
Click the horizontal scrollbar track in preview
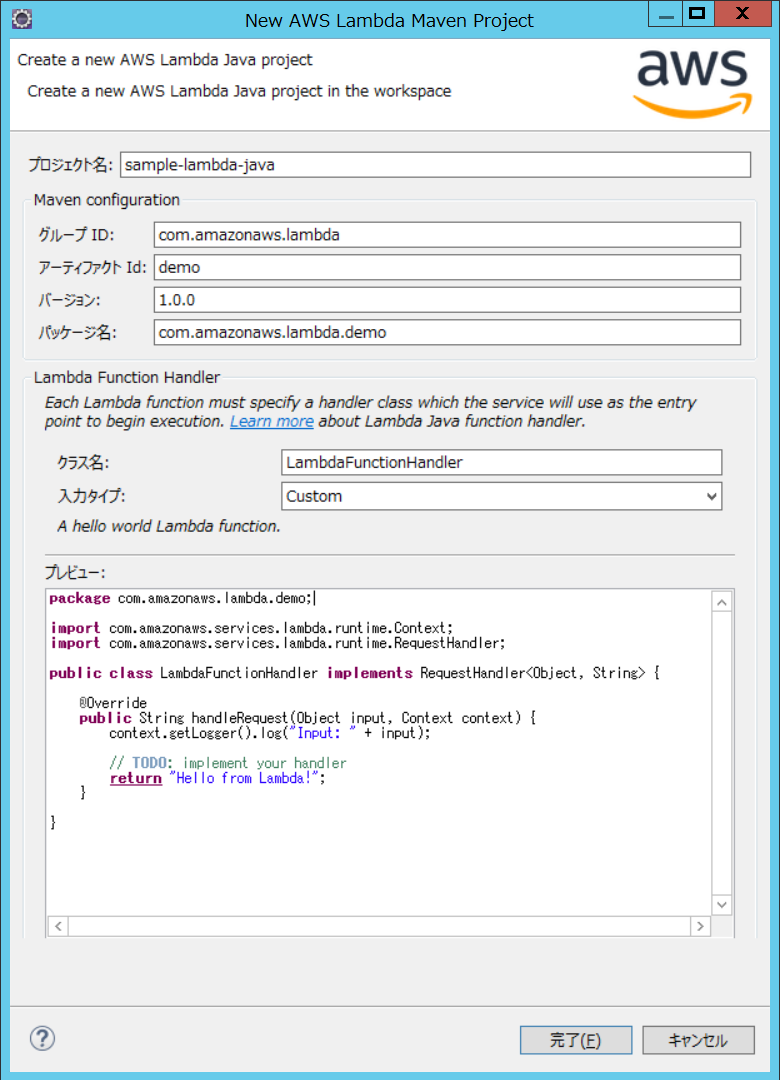(379, 926)
